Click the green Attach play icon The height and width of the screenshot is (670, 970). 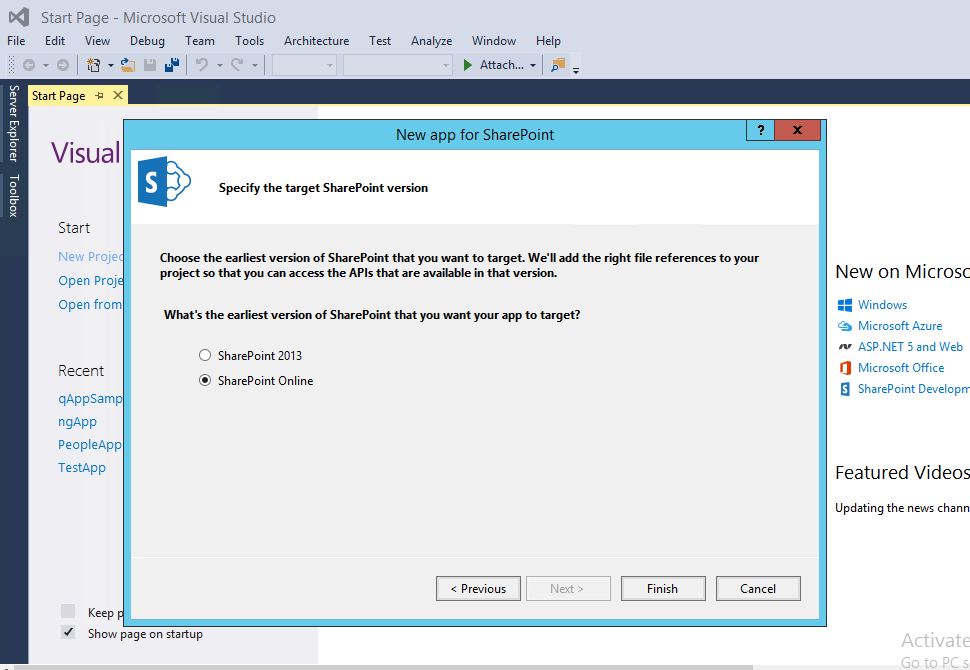(x=468, y=65)
